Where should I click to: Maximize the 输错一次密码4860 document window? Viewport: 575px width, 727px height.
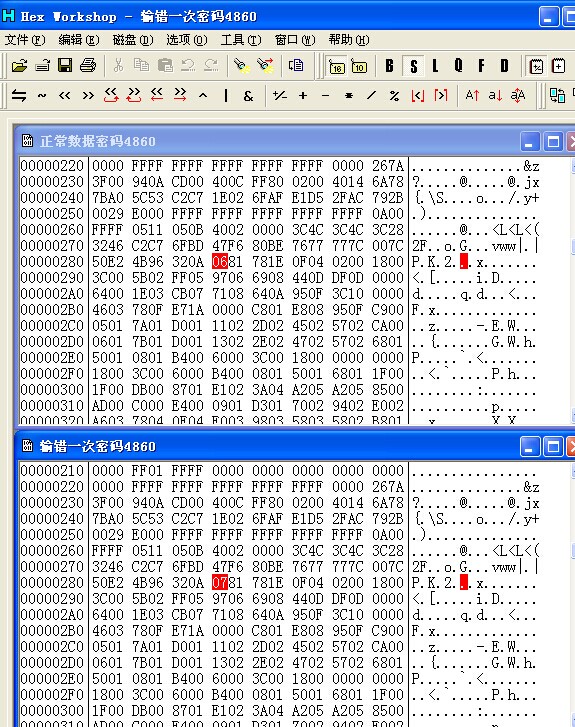tap(553, 447)
